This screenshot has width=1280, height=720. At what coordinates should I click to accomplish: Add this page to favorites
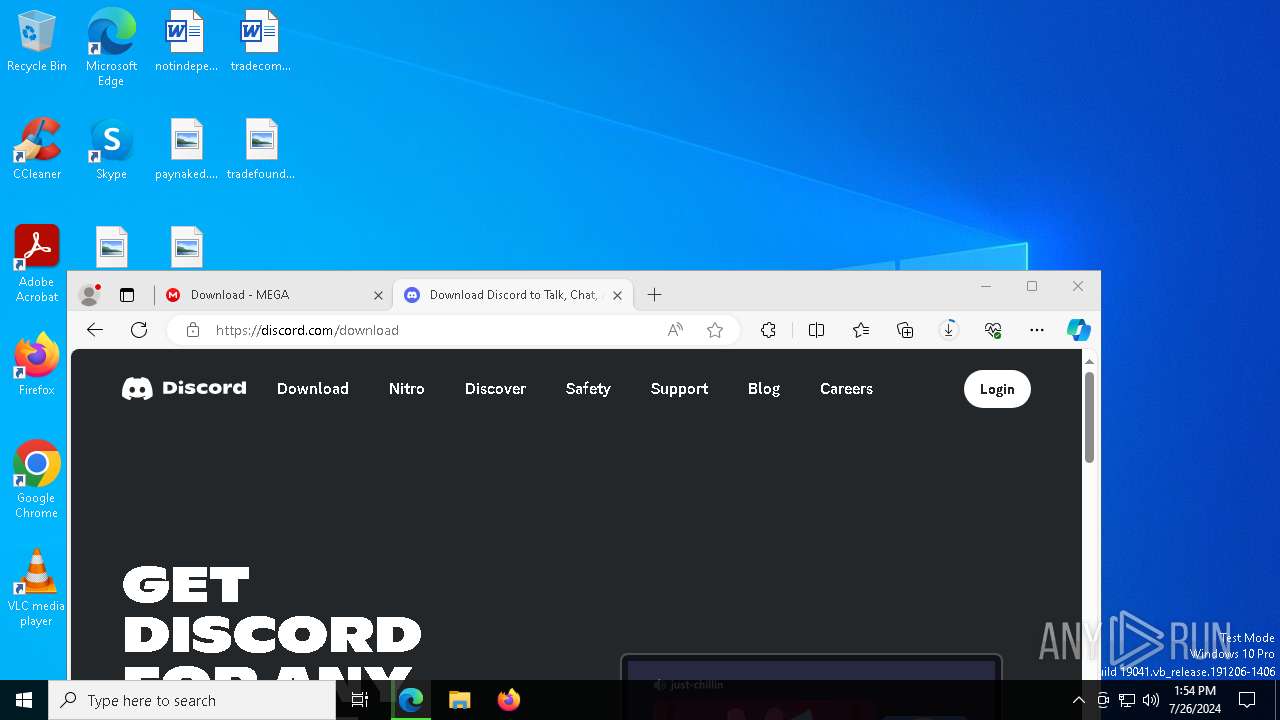tap(715, 330)
